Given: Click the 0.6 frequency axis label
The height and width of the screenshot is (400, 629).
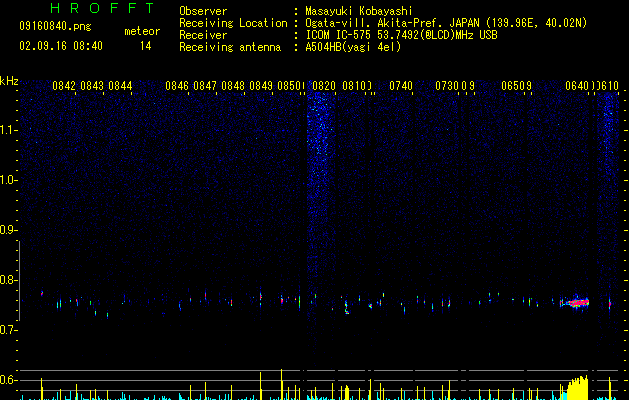Looking at the screenshot, I should (x=8, y=380).
